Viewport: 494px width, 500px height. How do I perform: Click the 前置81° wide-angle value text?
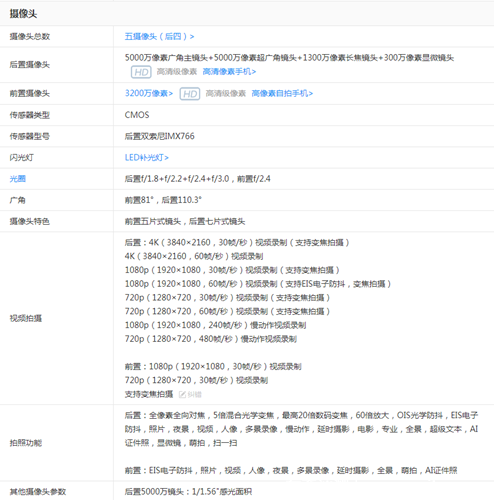coord(139,200)
